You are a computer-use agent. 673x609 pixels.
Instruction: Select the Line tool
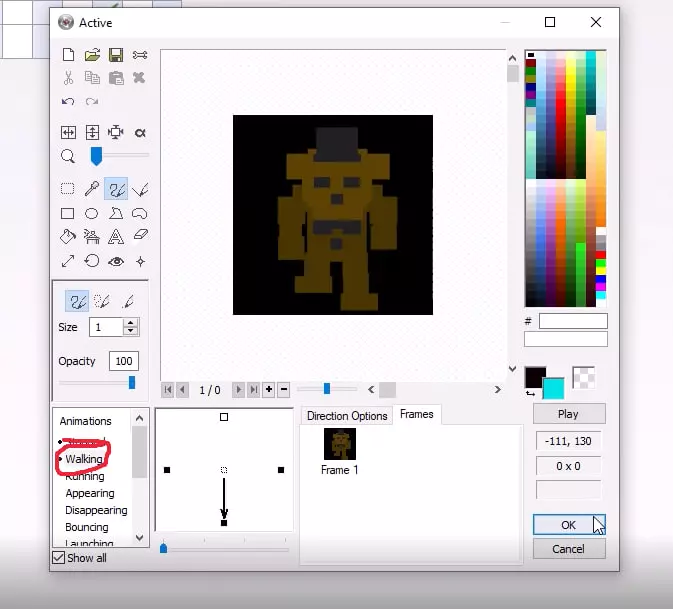point(140,189)
